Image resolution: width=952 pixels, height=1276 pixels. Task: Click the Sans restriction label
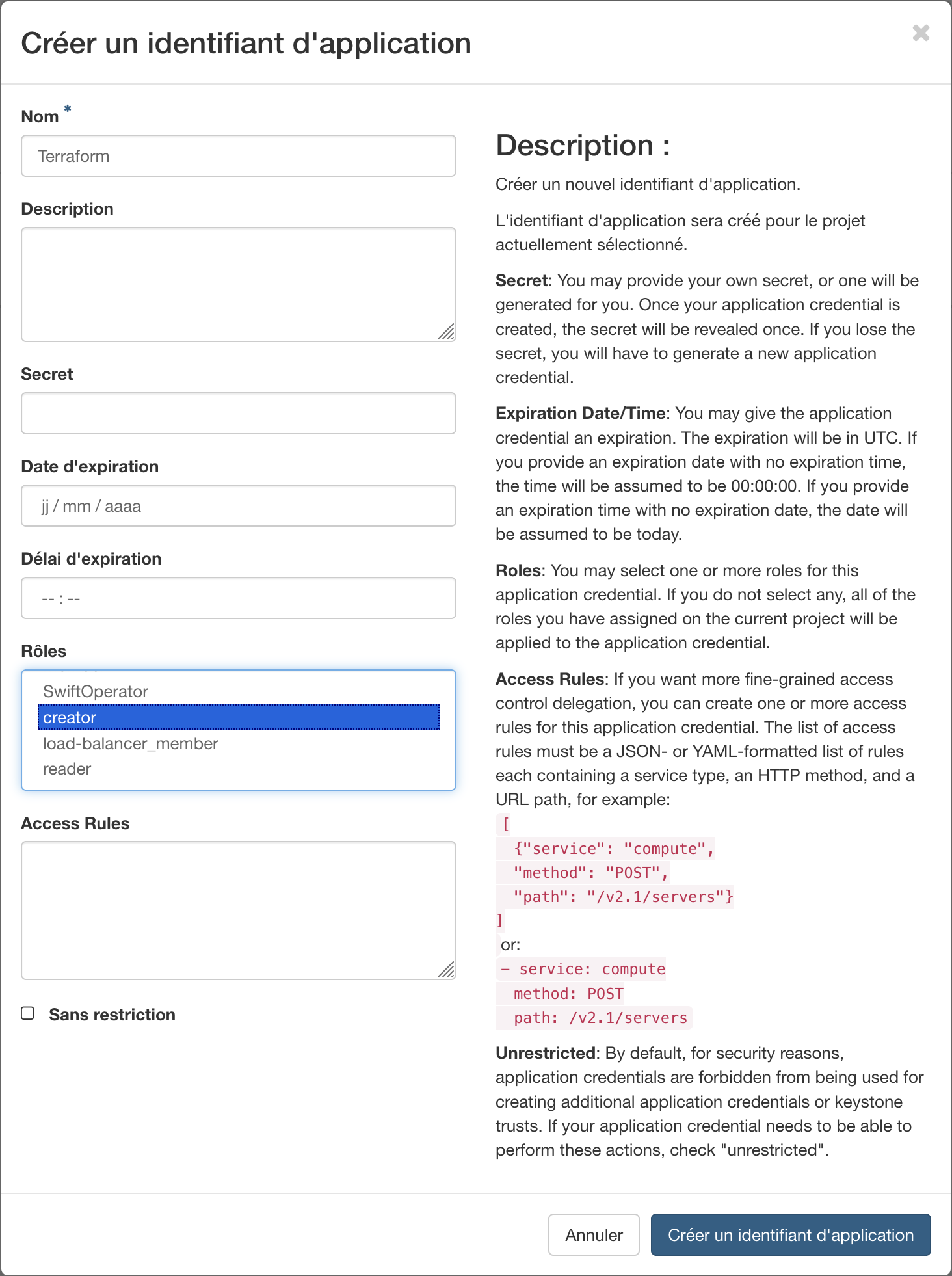pos(112,1015)
